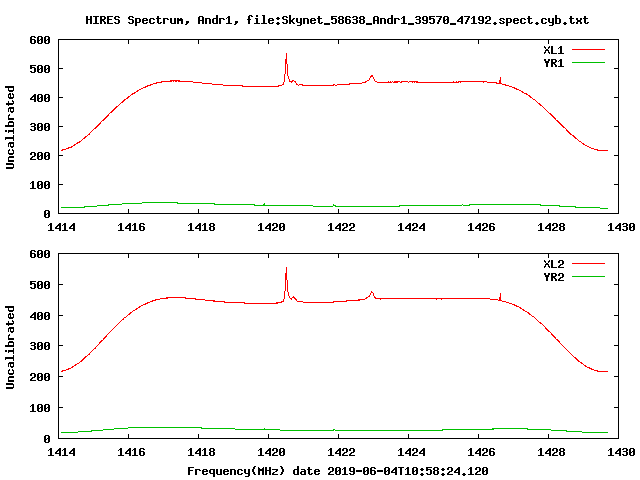This screenshot has height=480, width=640.
Task: Select the 300 y-axis tick of bottom plot
Action: (x=40, y=346)
